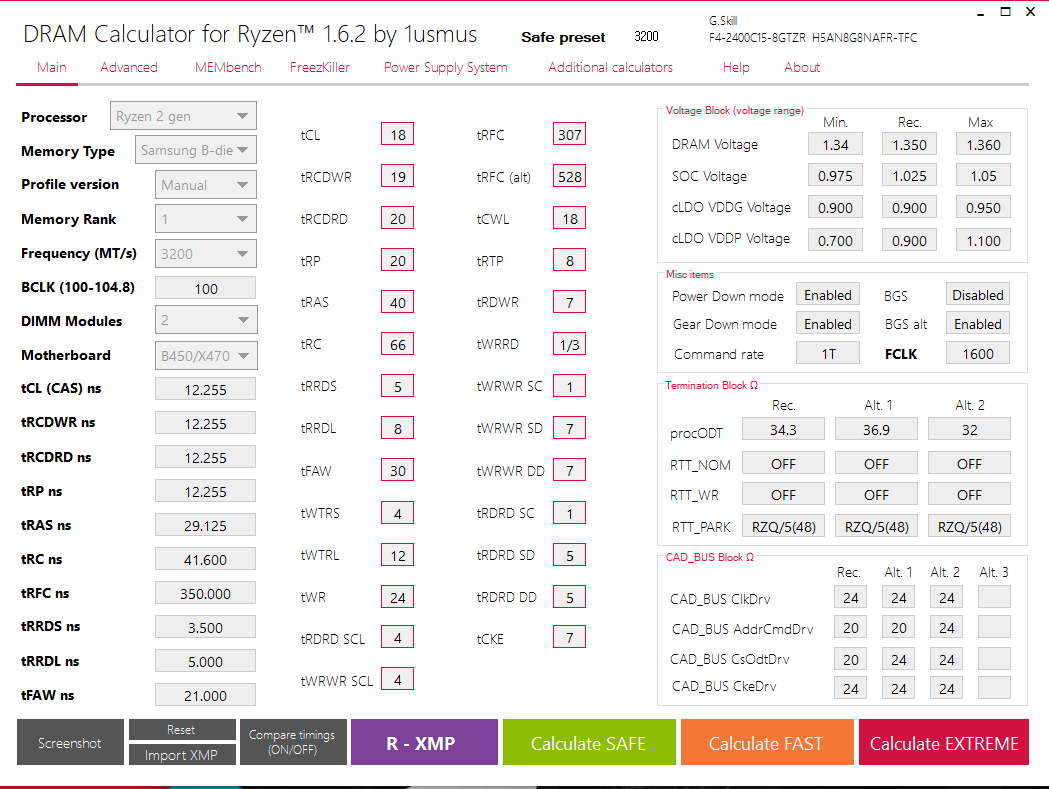Switch to the MEMbench tab
1049x789 pixels.
(x=227, y=68)
